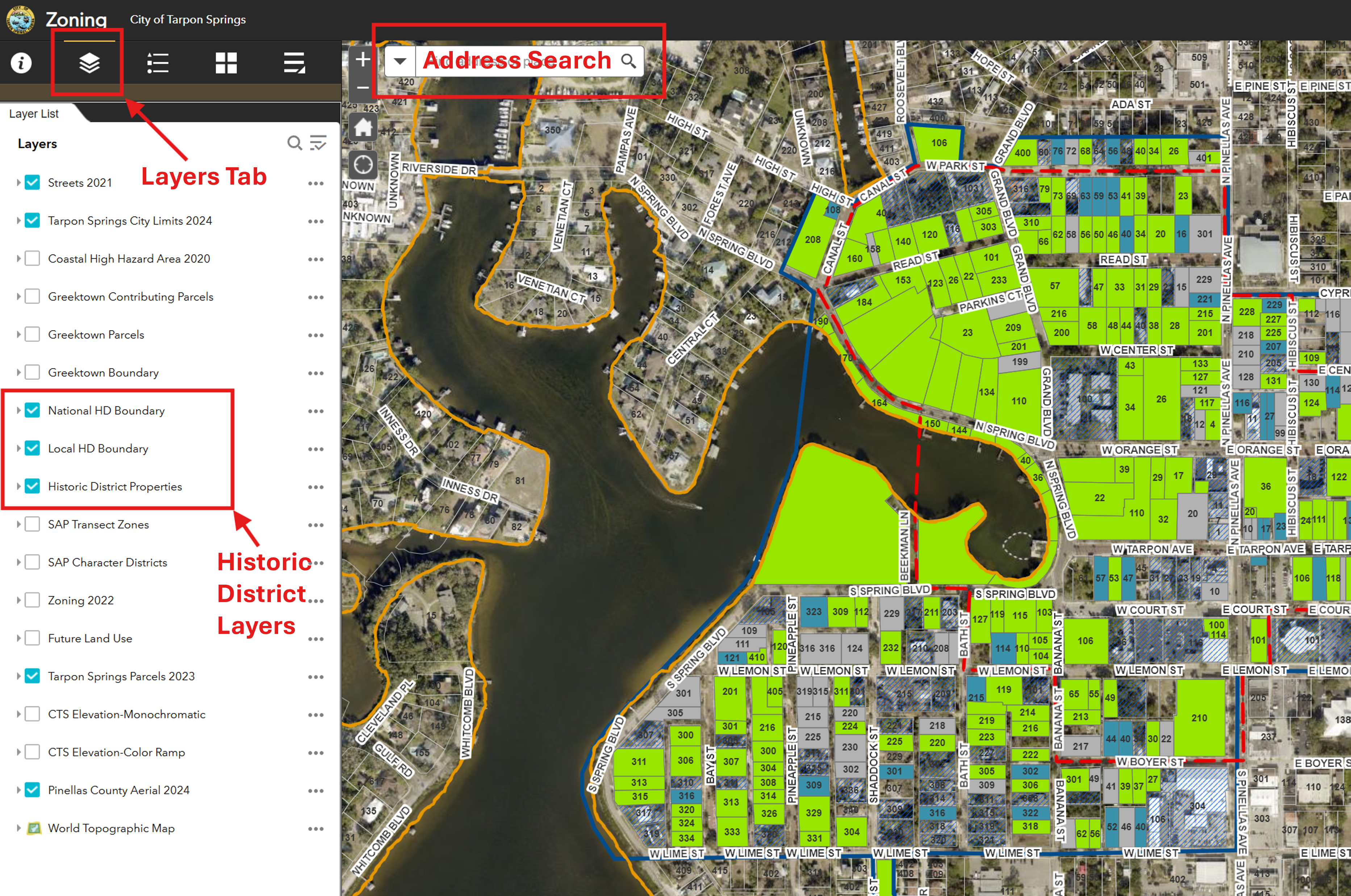
Task: Click the address search magnifier button
Action: click(628, 60)
